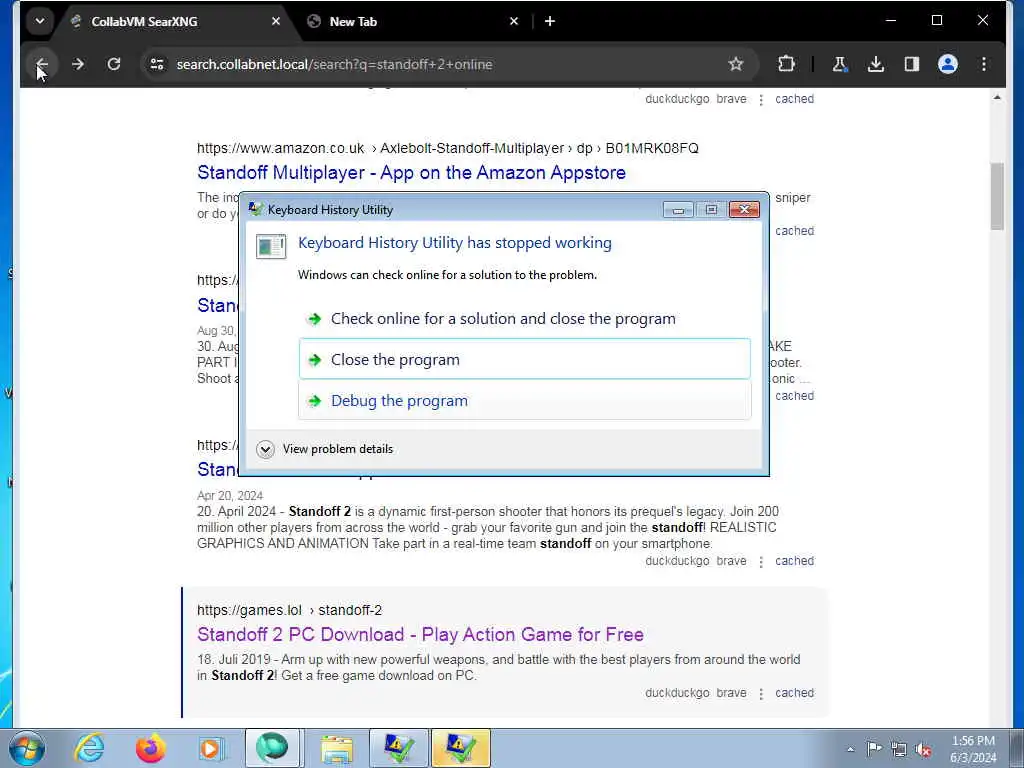Screen dimensions: 1024x768
Task: Reload the current search page
Action: (x=114, y=64)
